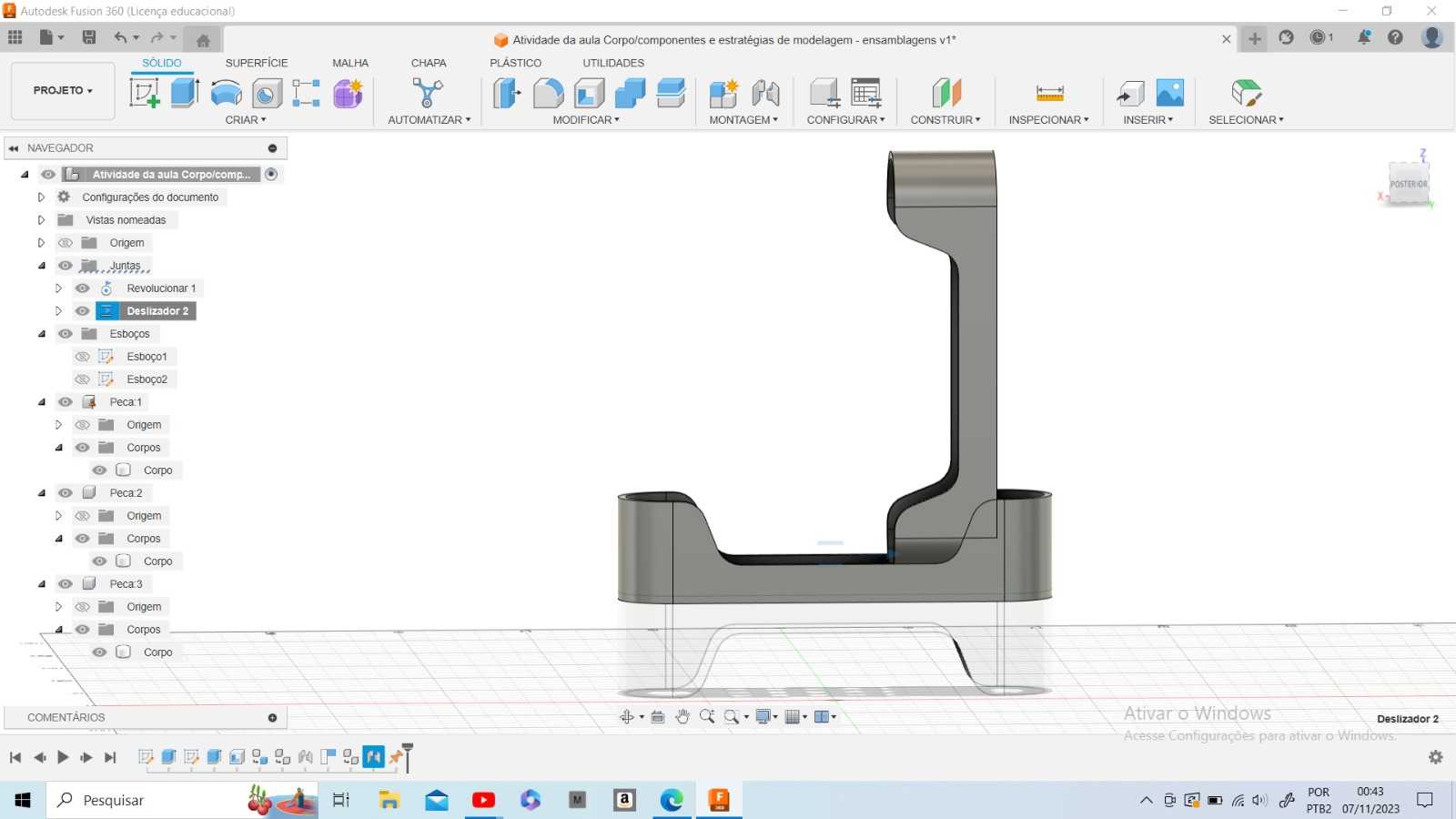1456x819 pixels.
Task: Click the Insert Canvas image icon
Action: pyautogui.click(x=1170, y=93)
